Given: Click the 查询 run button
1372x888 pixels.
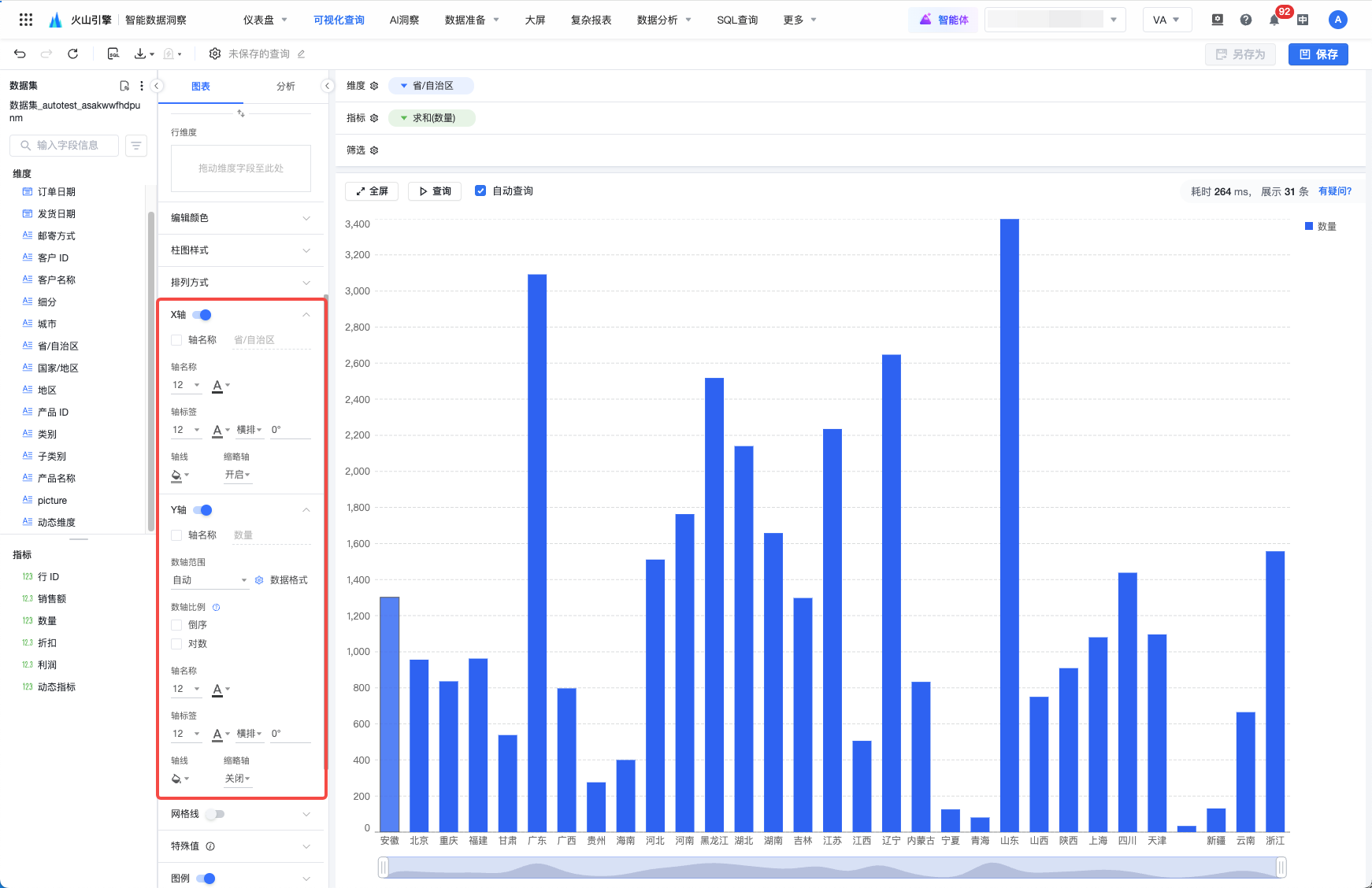Looking at the screenshot, I should pos(435,191).
